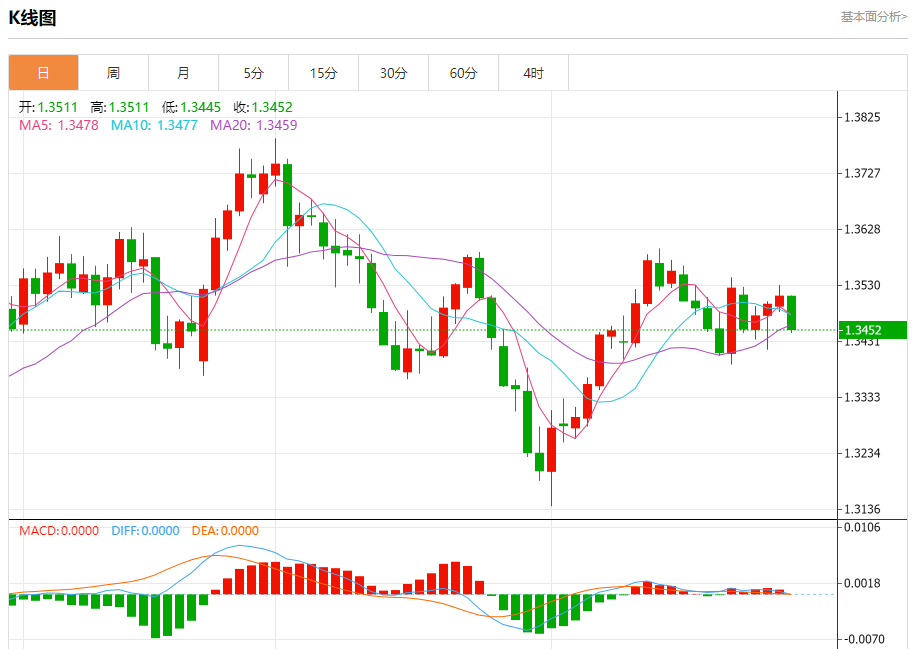
Task: Switch to the 月 monthly tab
Action: pos(184,73)
